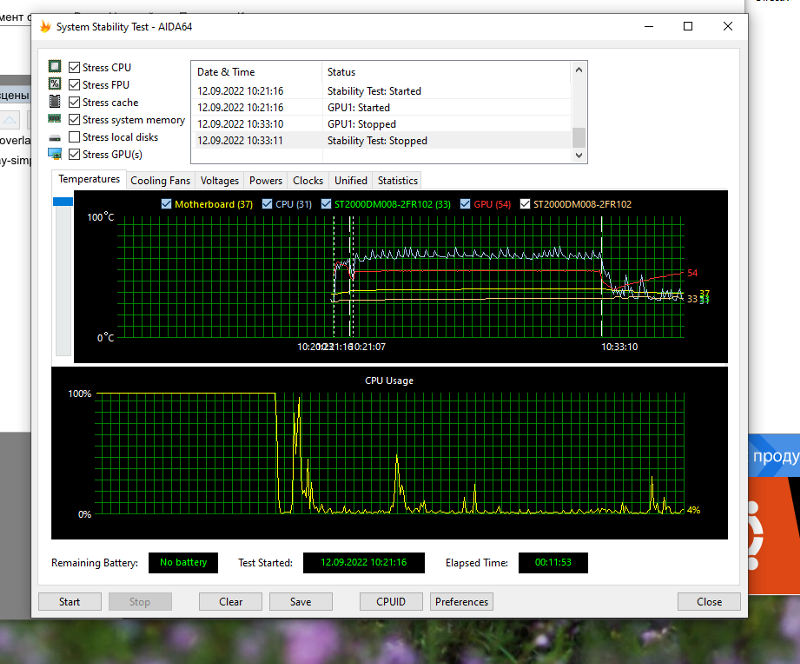Switch to the Cooling Fans tab
The width and height of the screenshot is (800, 664).
(x=160, y=180)
